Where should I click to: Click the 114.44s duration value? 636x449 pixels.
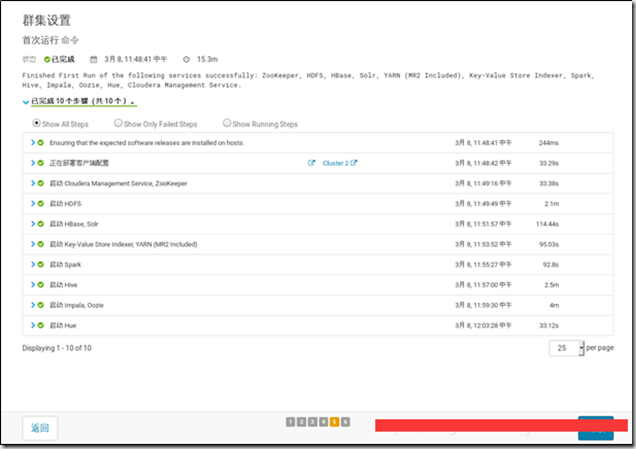[547, 224]
